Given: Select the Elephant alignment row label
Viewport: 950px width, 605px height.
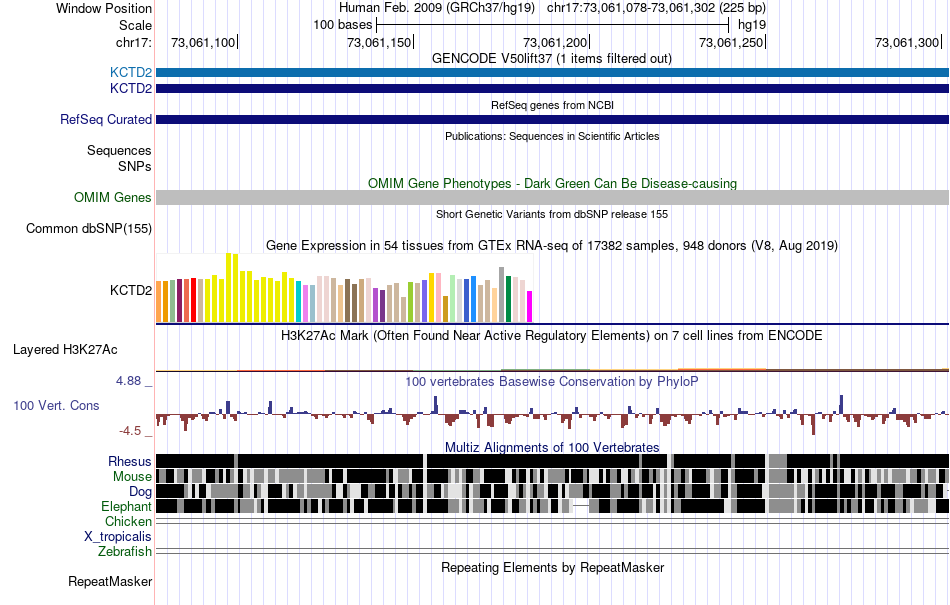Looking at the screenshot, I should (x=126, y=506).
